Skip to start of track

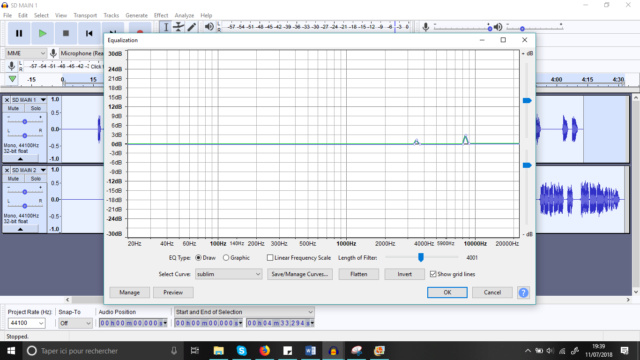click(x=89, y=33)
